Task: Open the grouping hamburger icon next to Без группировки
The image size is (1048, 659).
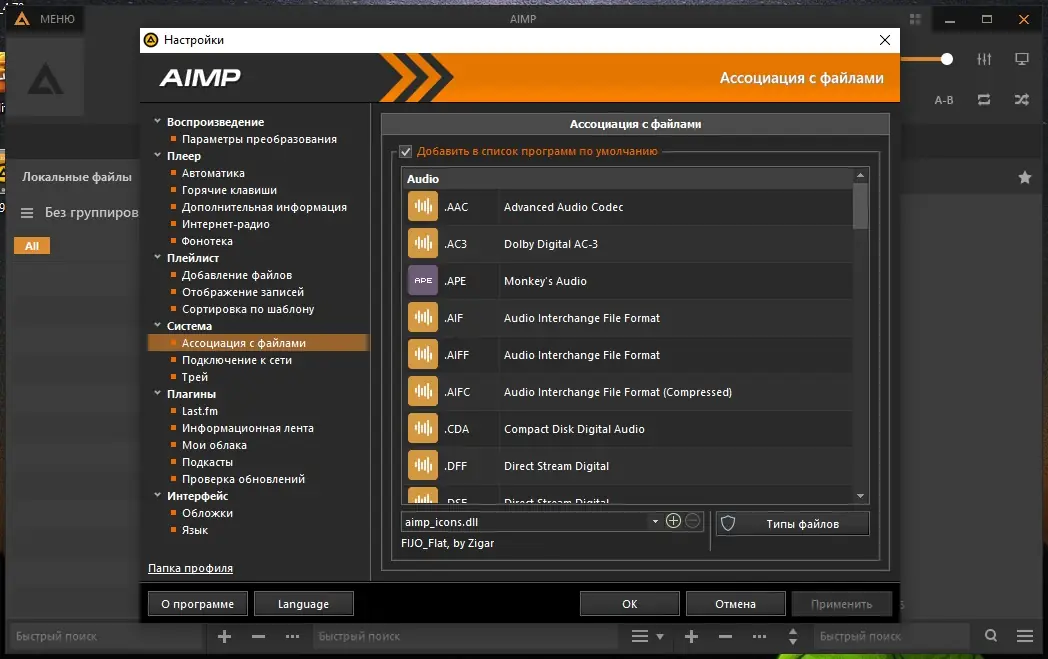Action: (x=27, y=213)
